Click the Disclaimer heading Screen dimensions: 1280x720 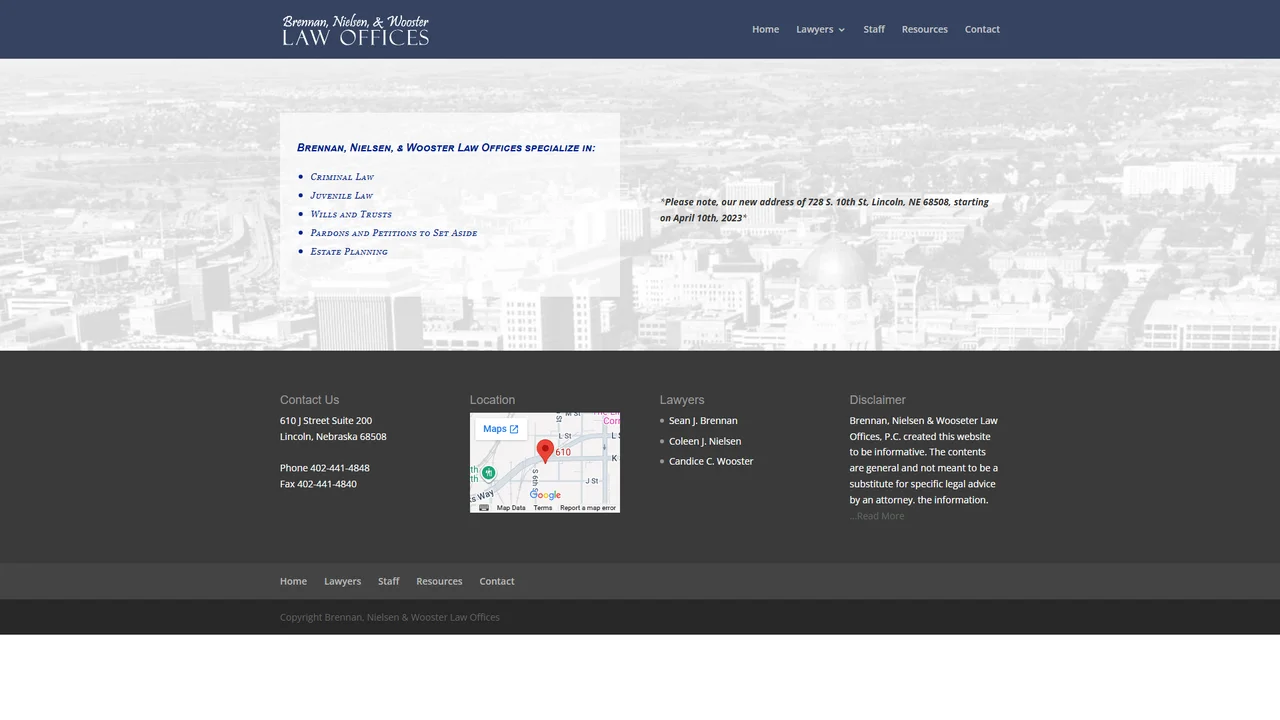[877, 400]
